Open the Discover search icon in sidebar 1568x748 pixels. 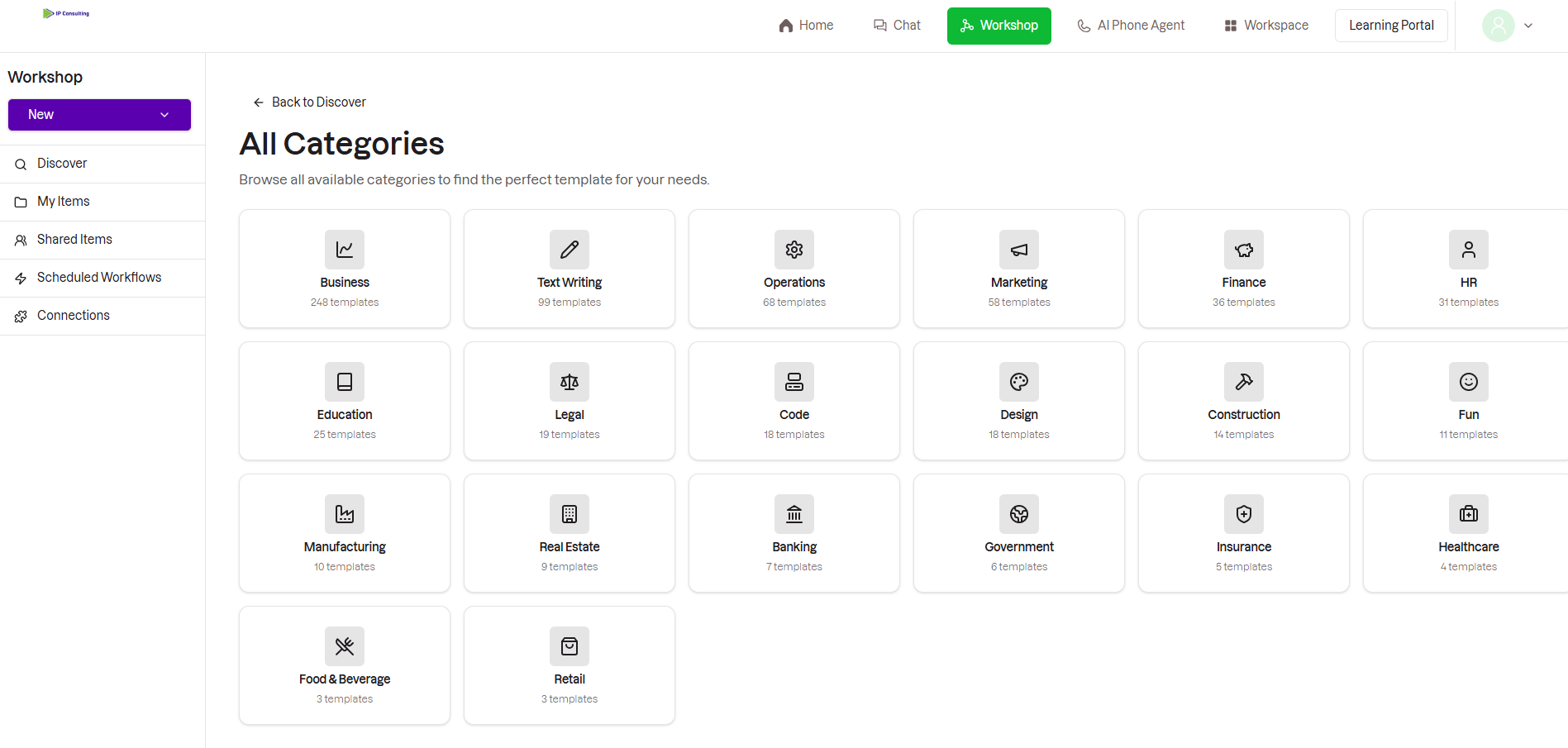point(21,164)
